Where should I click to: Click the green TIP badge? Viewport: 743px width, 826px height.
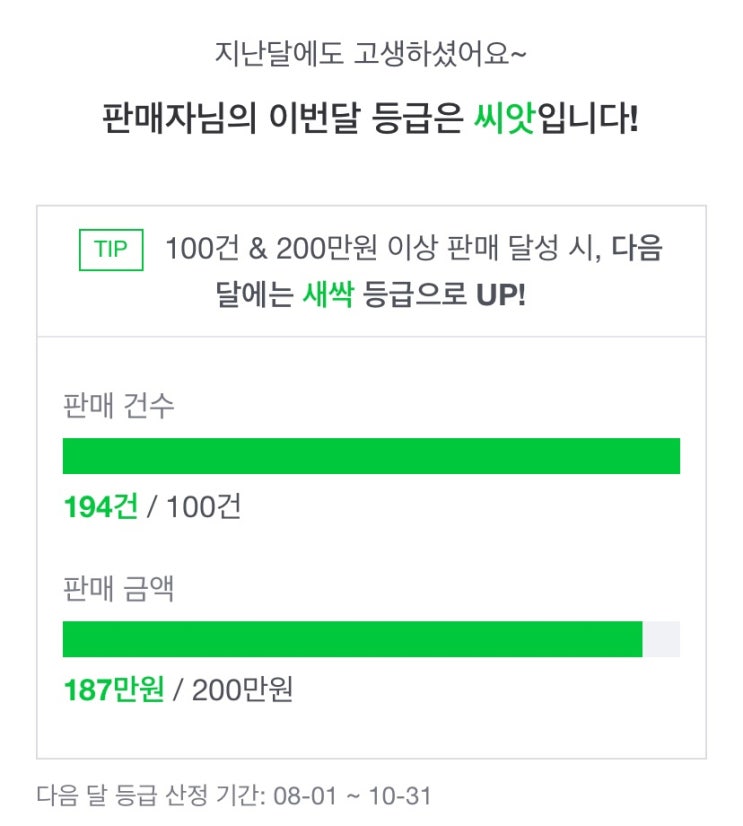pyautogui.click(x=111, y=250)
